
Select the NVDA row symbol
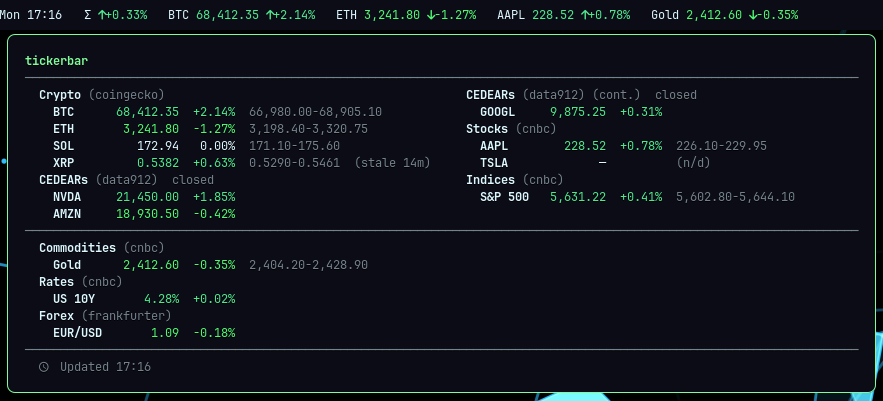(x=67, y=197)
